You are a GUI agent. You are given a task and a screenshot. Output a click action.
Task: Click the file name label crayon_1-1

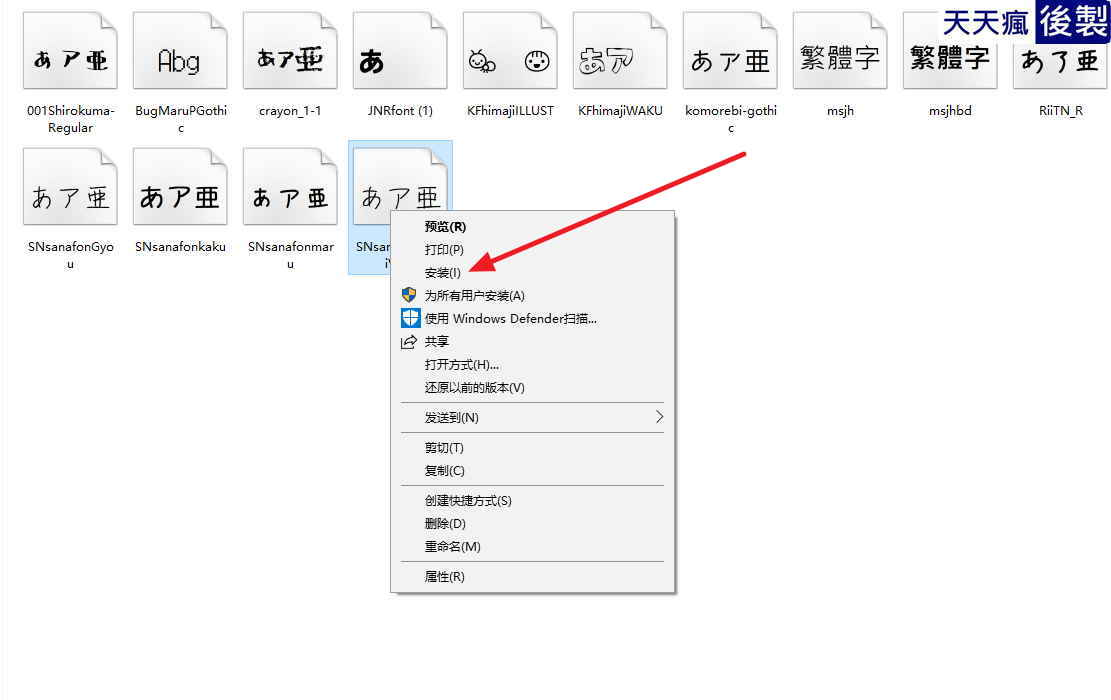pos(290,111)
